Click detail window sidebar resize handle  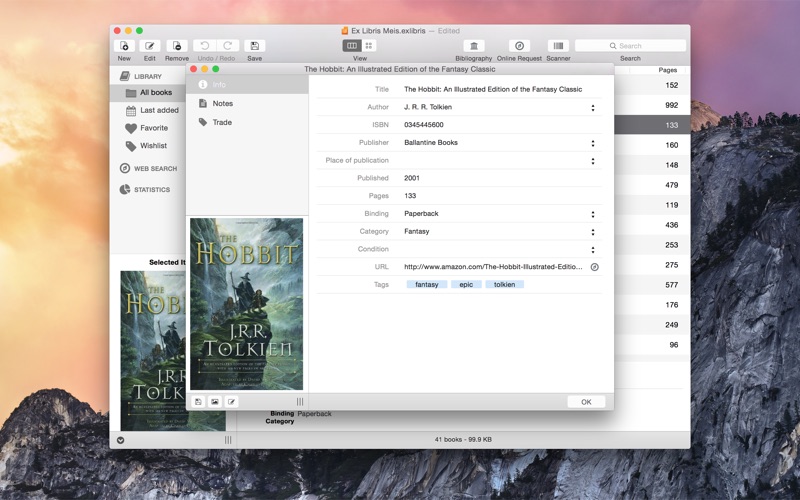300,402
